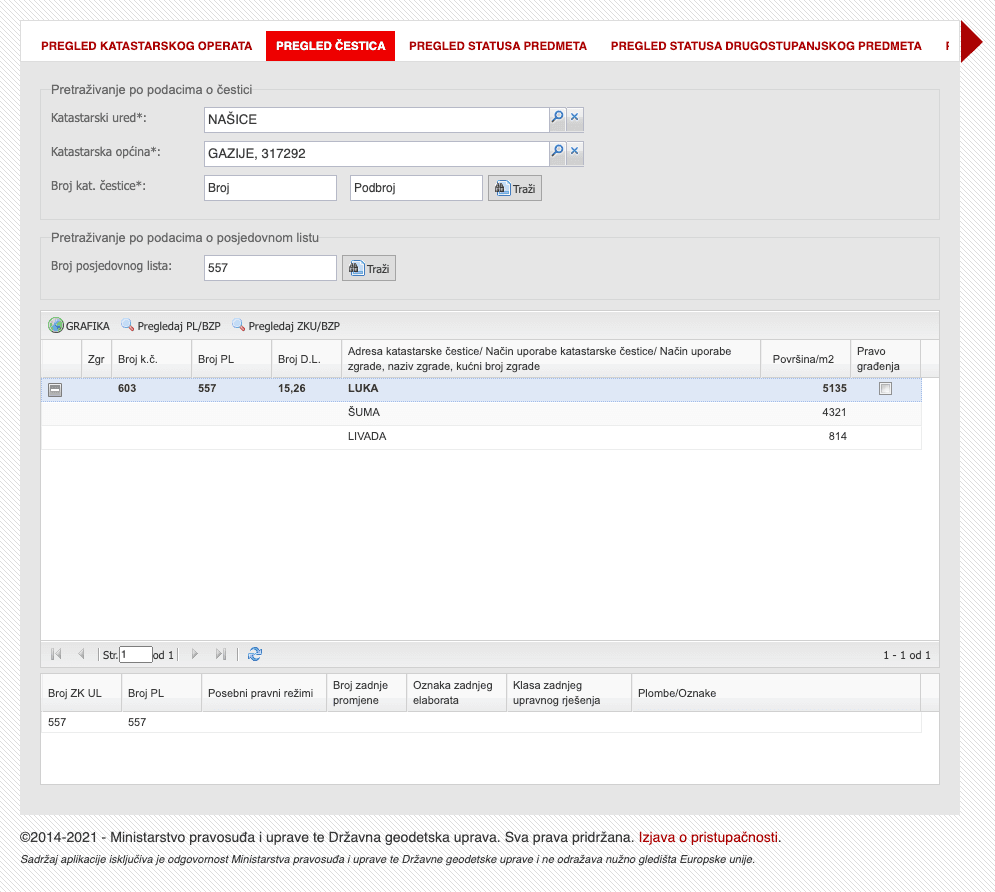This screenshot has width=995, height=892.
Task: Switch to Pregled katastarskog operata tab
Action: [146, 46]
